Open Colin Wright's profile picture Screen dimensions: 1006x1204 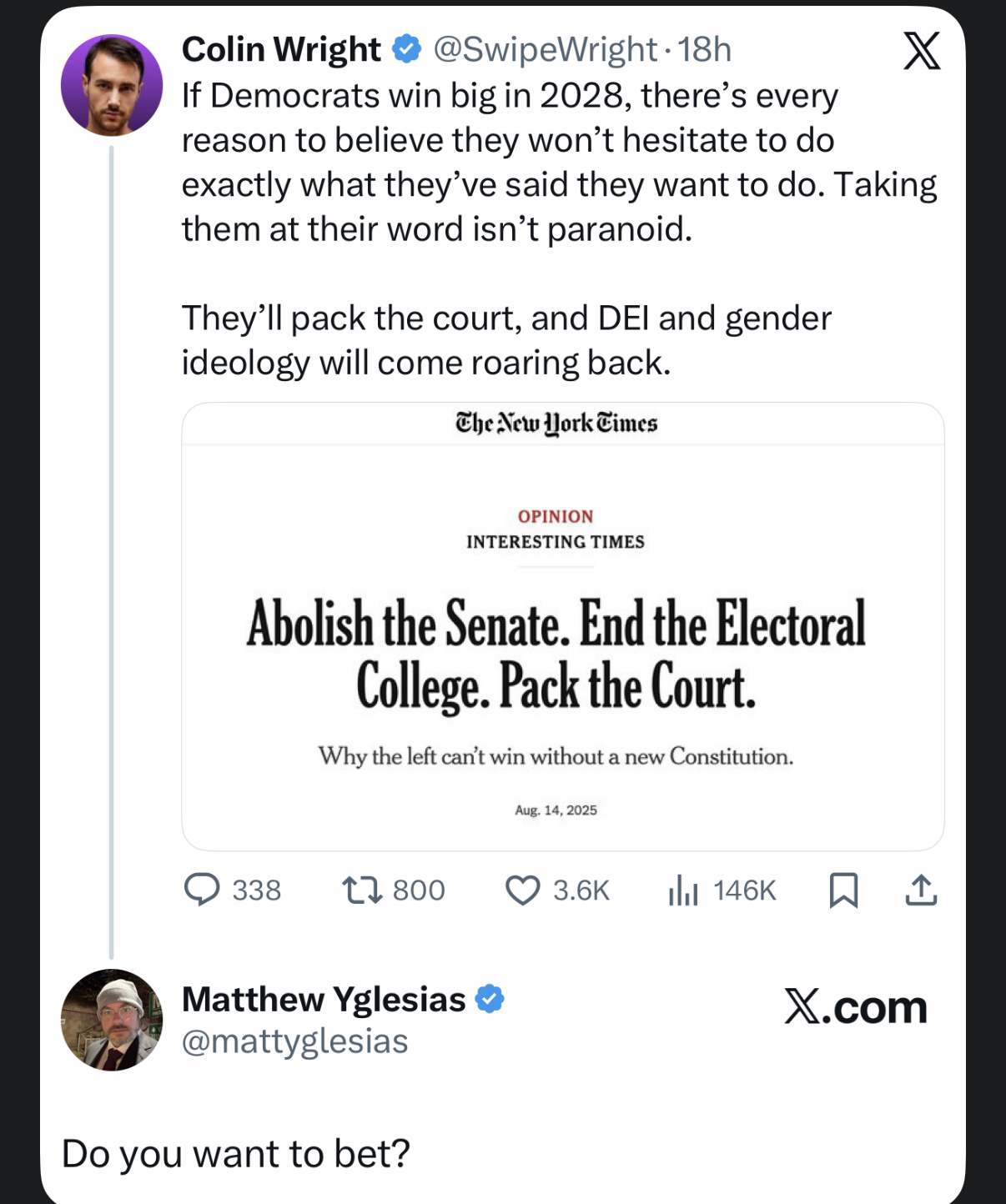pos(112,85)
